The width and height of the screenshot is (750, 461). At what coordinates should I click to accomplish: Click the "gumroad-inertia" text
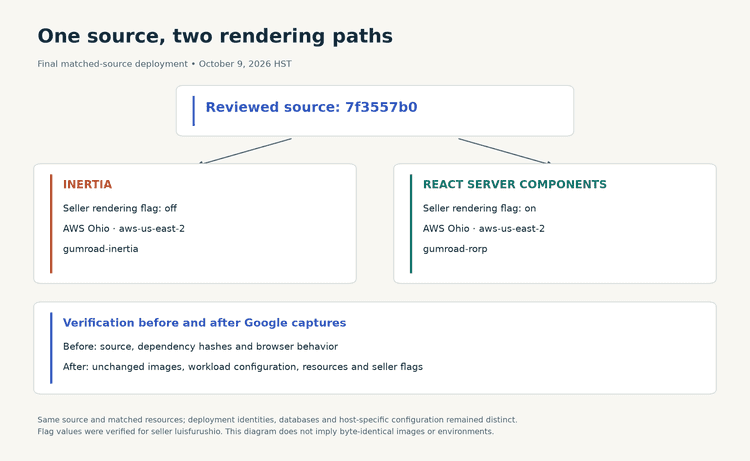100,249
